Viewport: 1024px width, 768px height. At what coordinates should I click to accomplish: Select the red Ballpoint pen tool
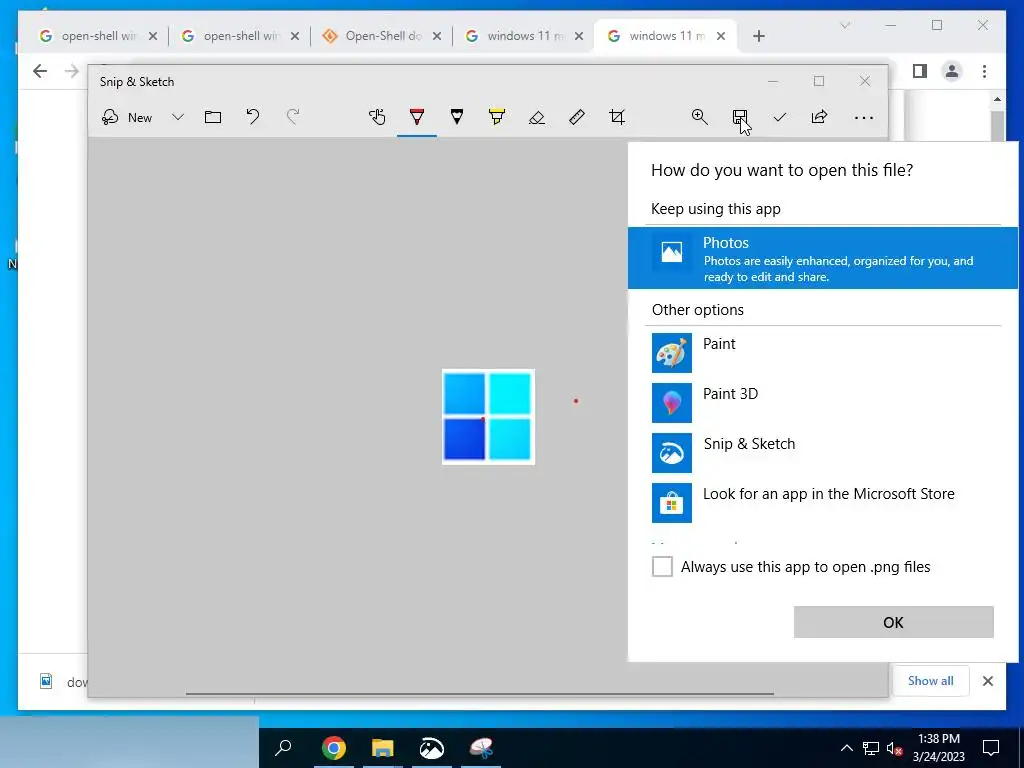tap(417, 118)
